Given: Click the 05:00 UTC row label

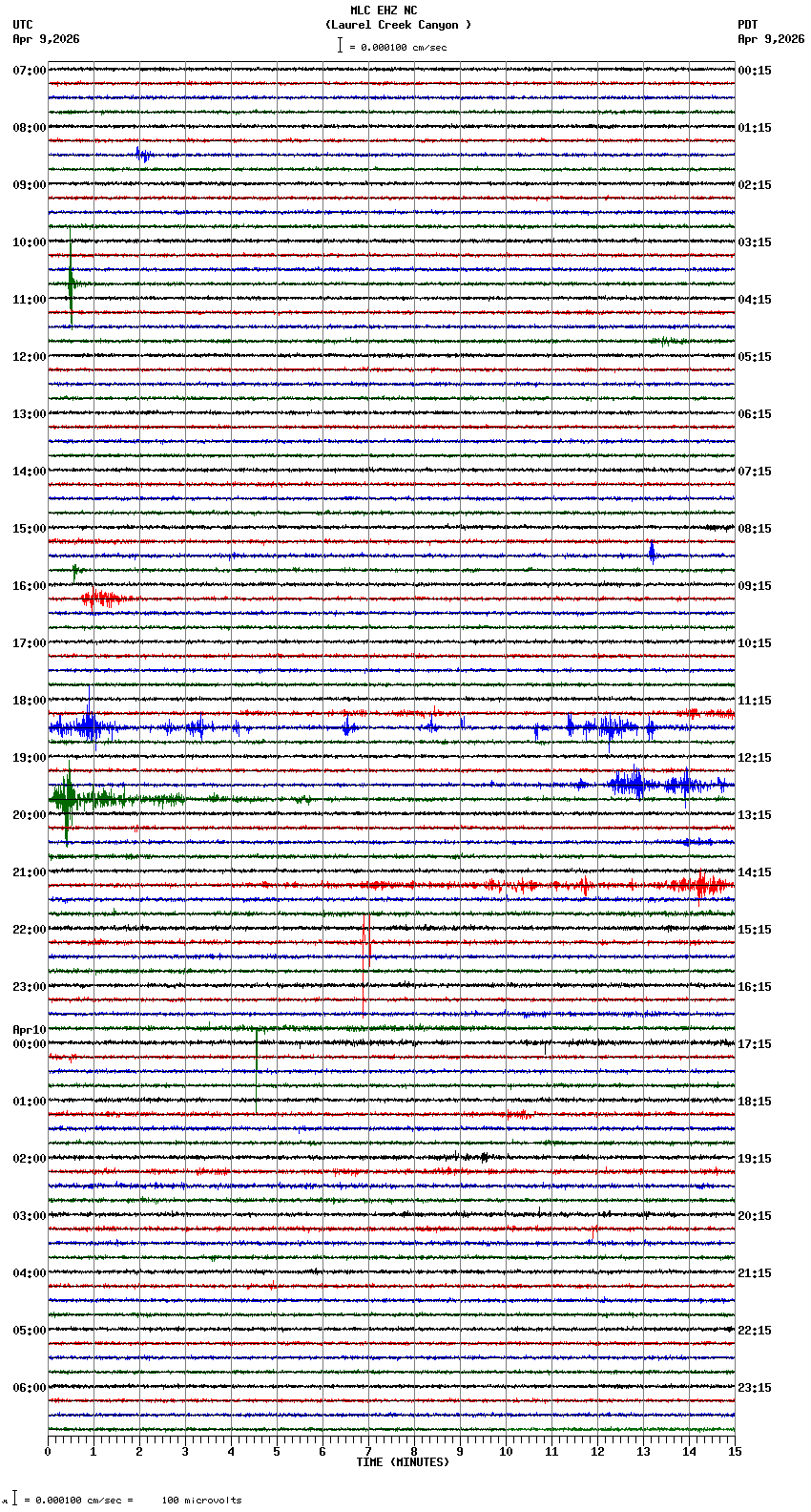Looking at the screenshot, I should pyautogui.click(x=30, y=1331).
